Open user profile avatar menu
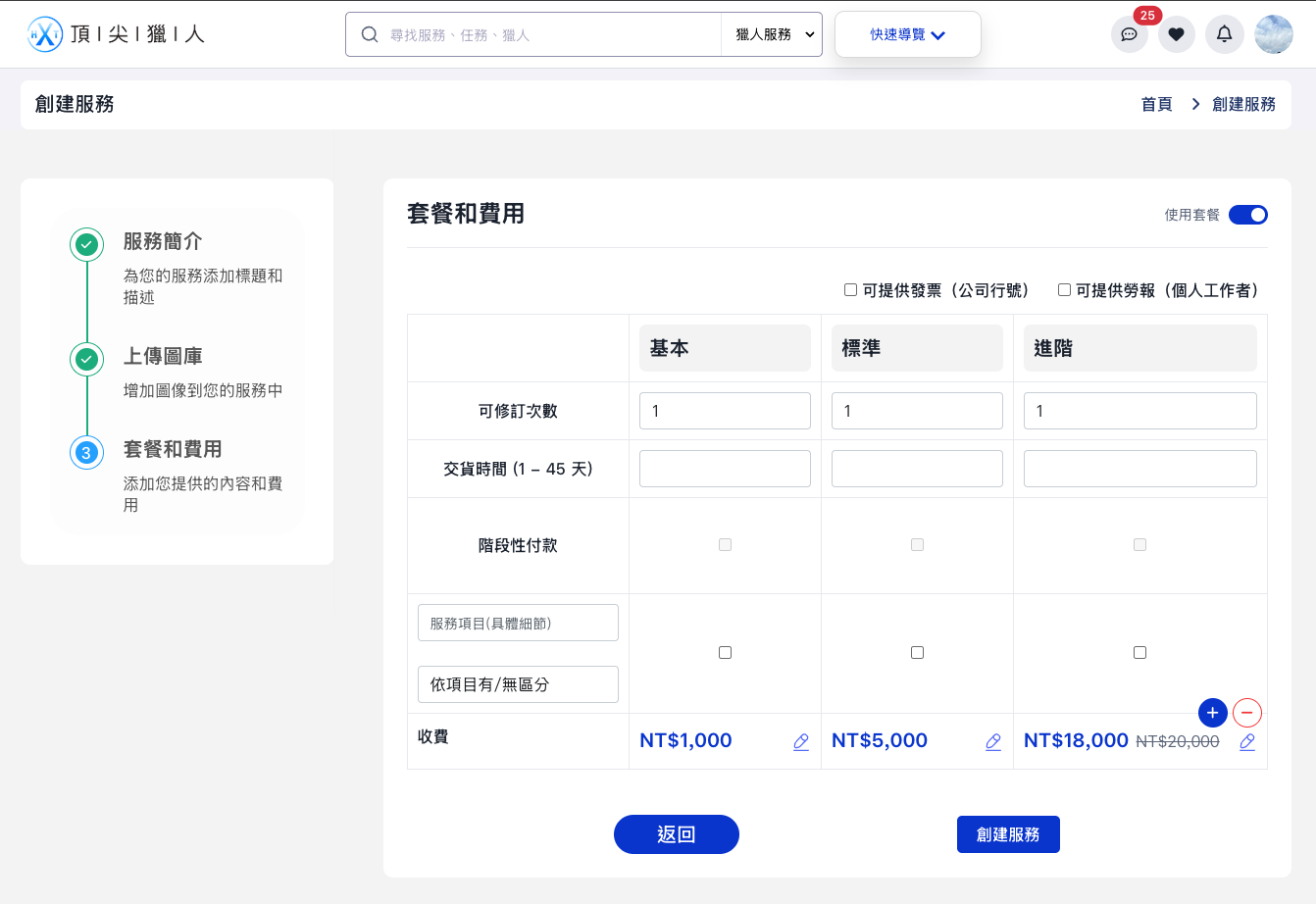This screenshot has height=904, width=1316. point(1273,34)
